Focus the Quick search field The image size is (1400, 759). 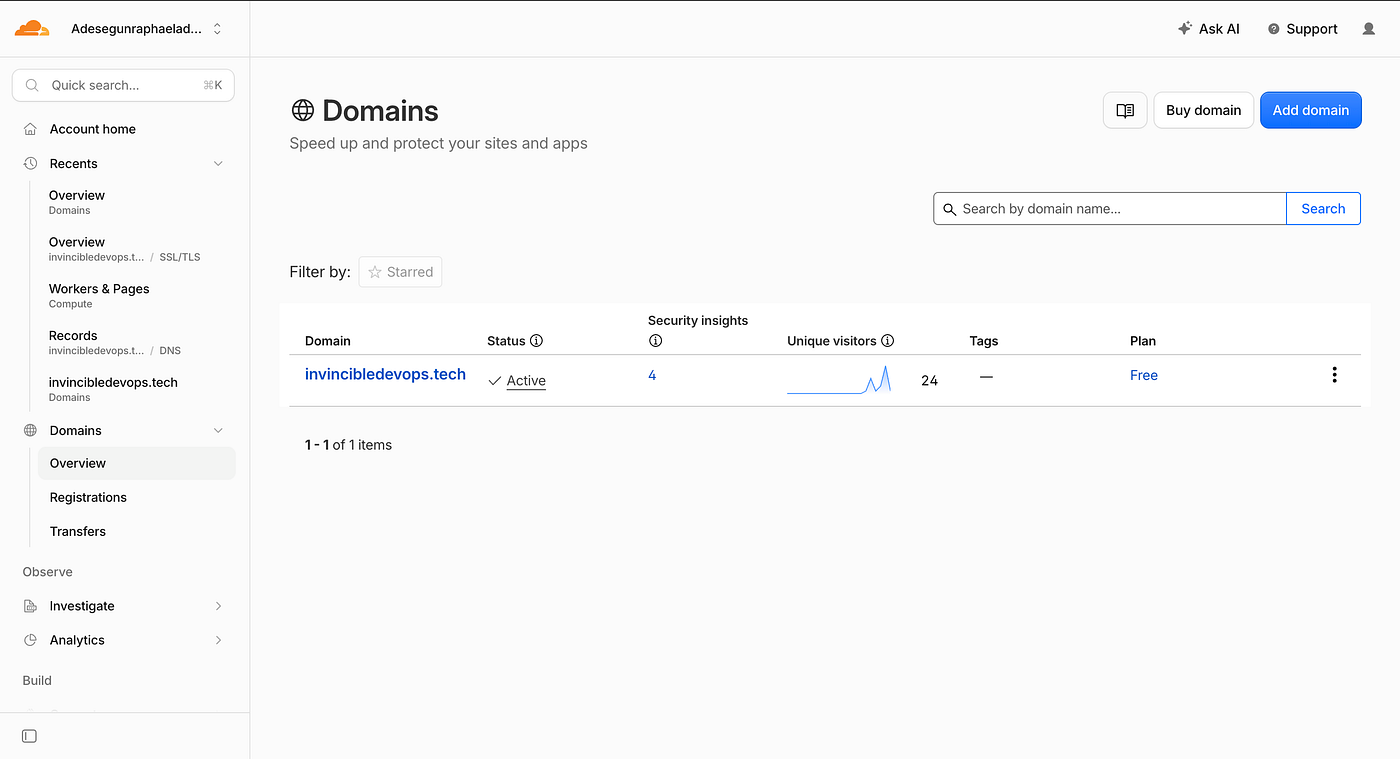[123, 85]
